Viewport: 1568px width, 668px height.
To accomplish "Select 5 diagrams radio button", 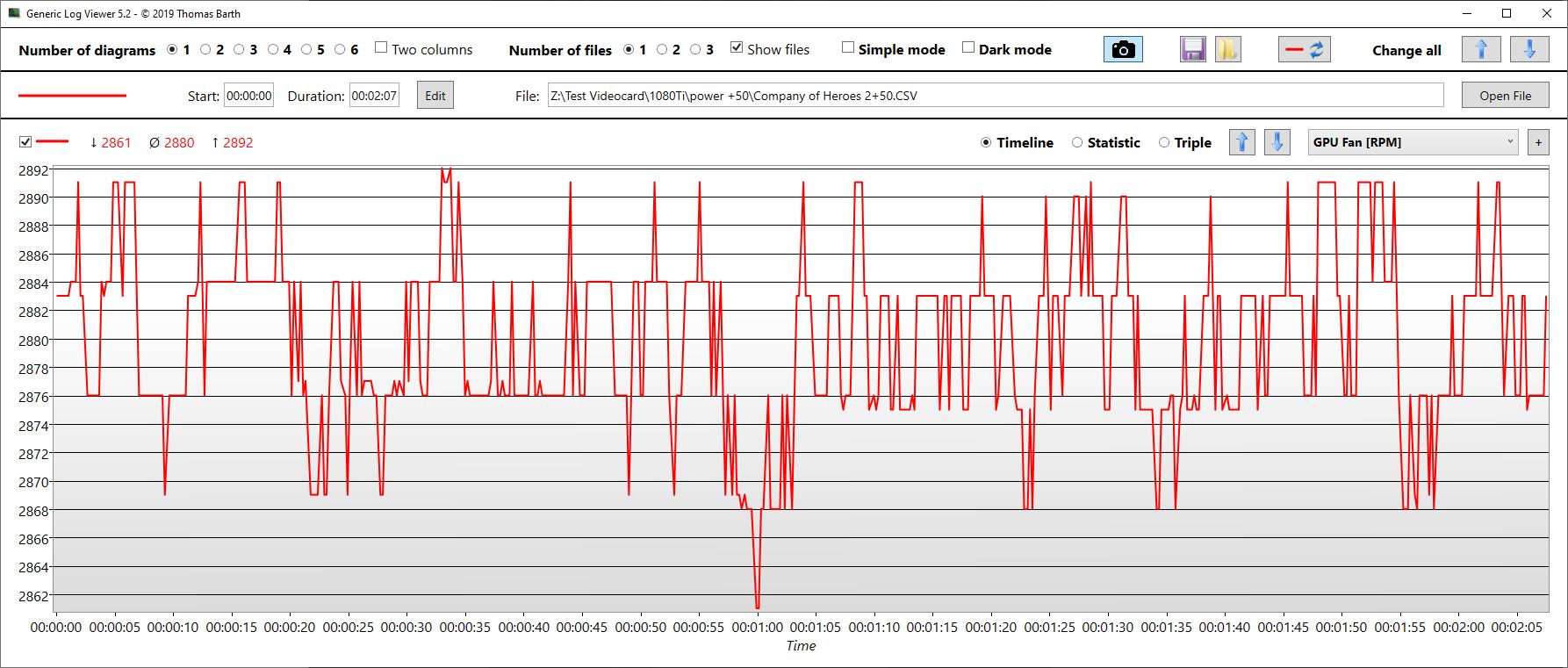I will [306, 50].
